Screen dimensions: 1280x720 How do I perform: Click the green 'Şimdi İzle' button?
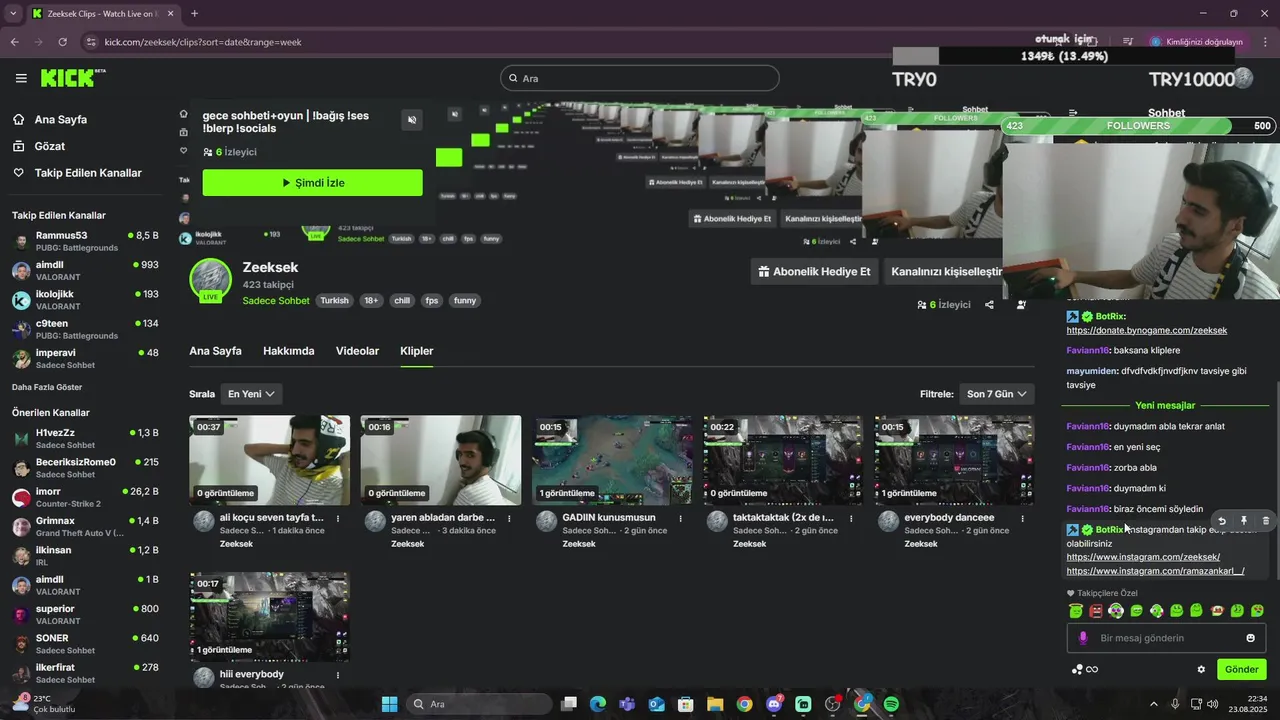coord(312,183)
